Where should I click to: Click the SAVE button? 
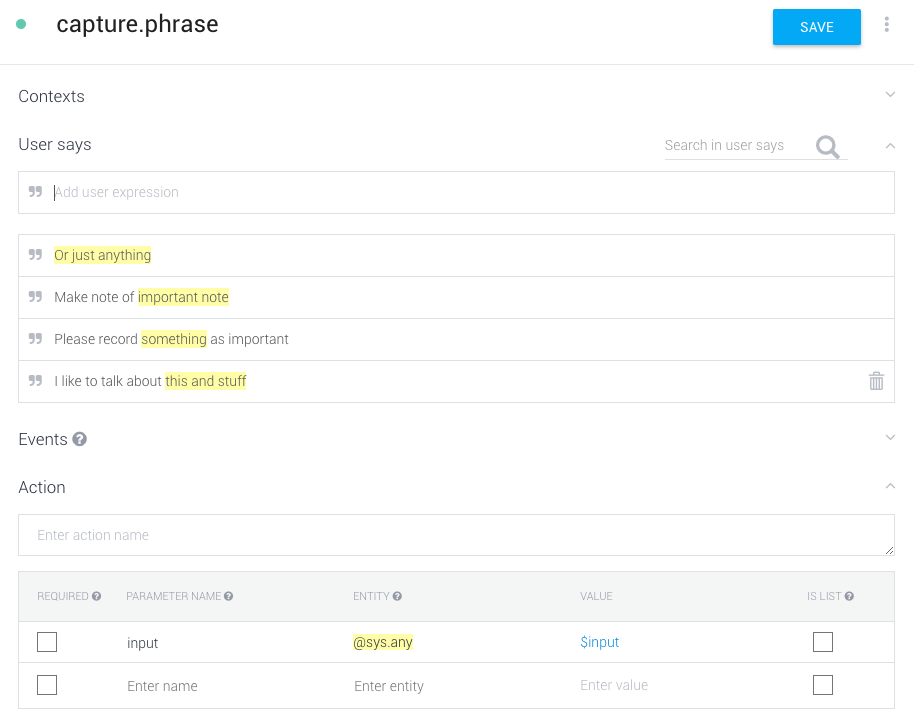point(816,27)
